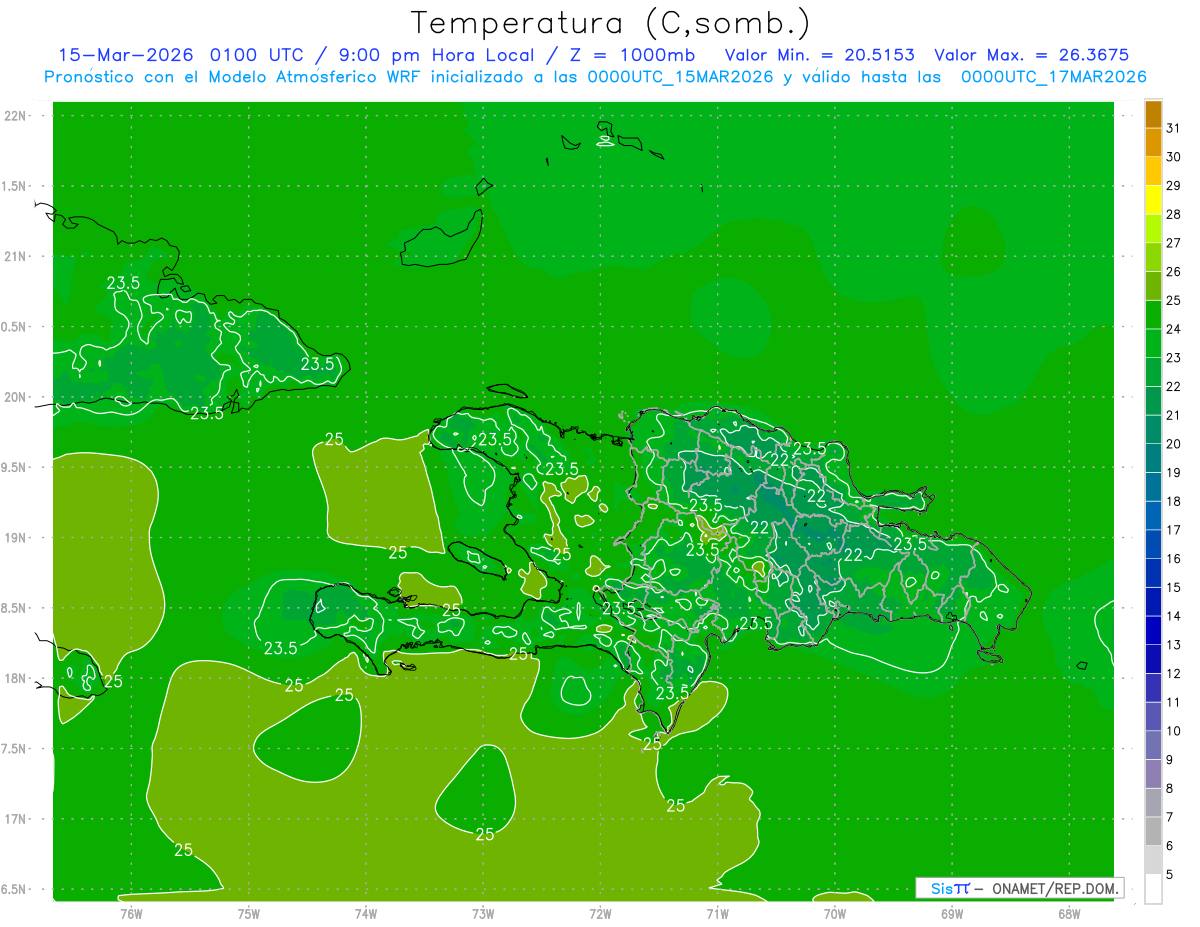Pick the purple swatch between 9 and 10
This screenshot has width=1200, height=927.
pyautogui.click(x=1153, y=745)
